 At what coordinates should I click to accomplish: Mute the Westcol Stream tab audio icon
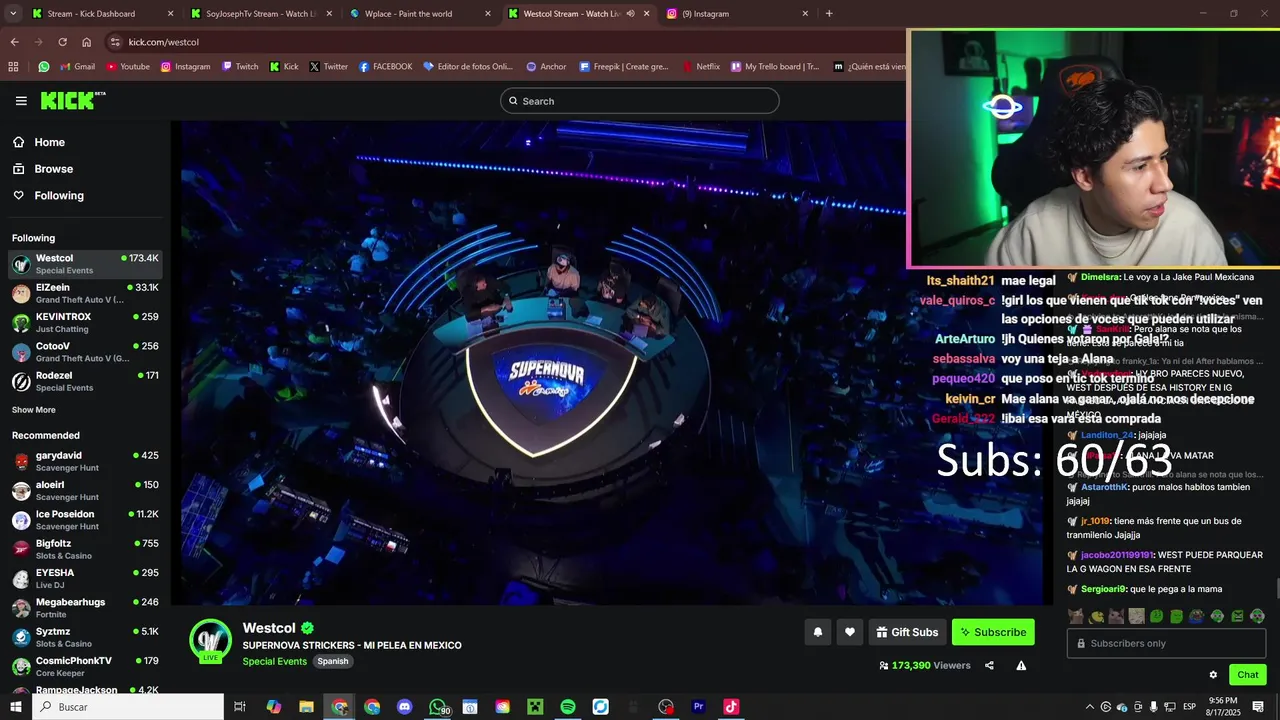(630, 14)
